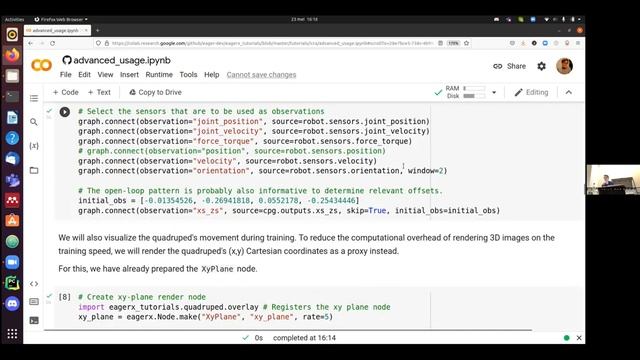Open the Help app in the dock
The width and height of the screenshot is (640, 360).
(x=12, y=138)
